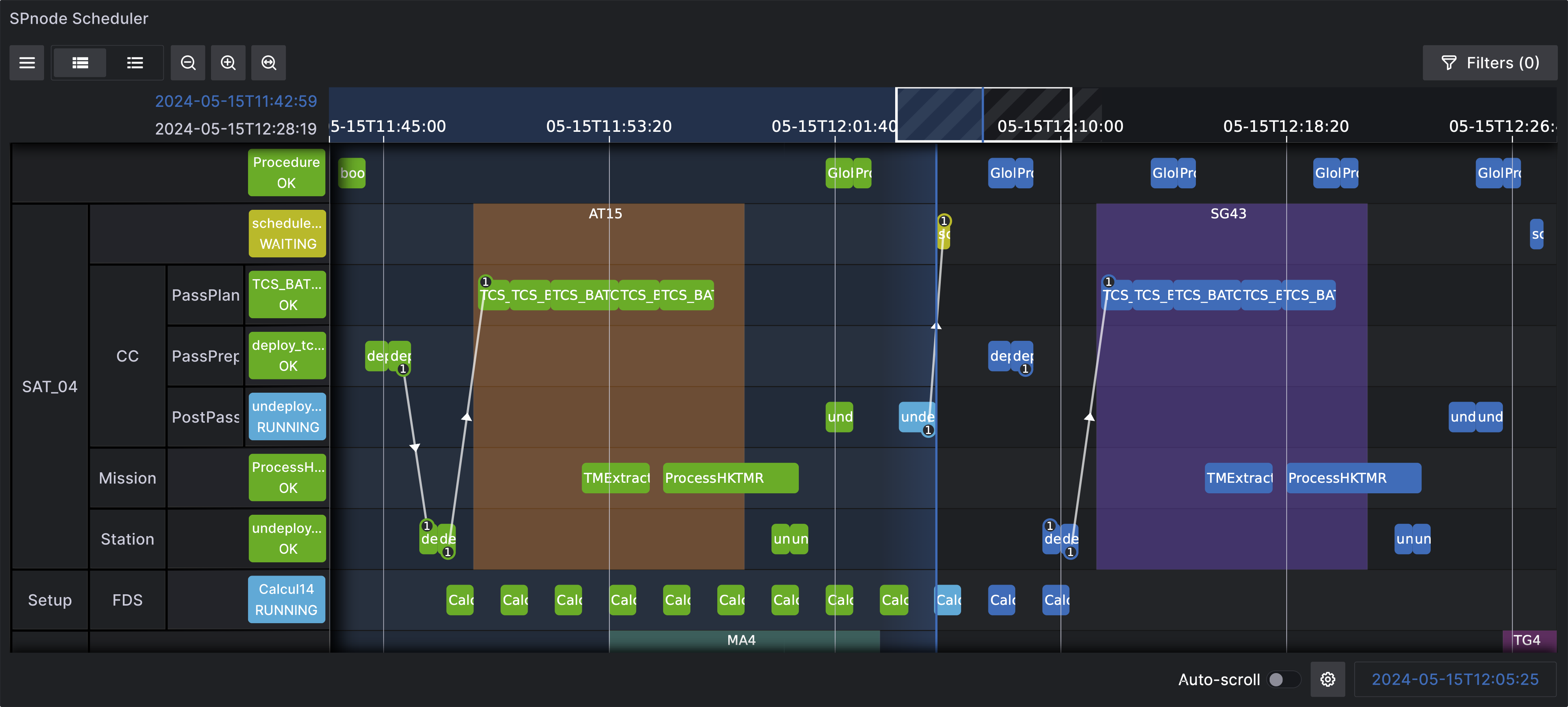
Task: Select the Mission row label
Action: tap(127, 478)
